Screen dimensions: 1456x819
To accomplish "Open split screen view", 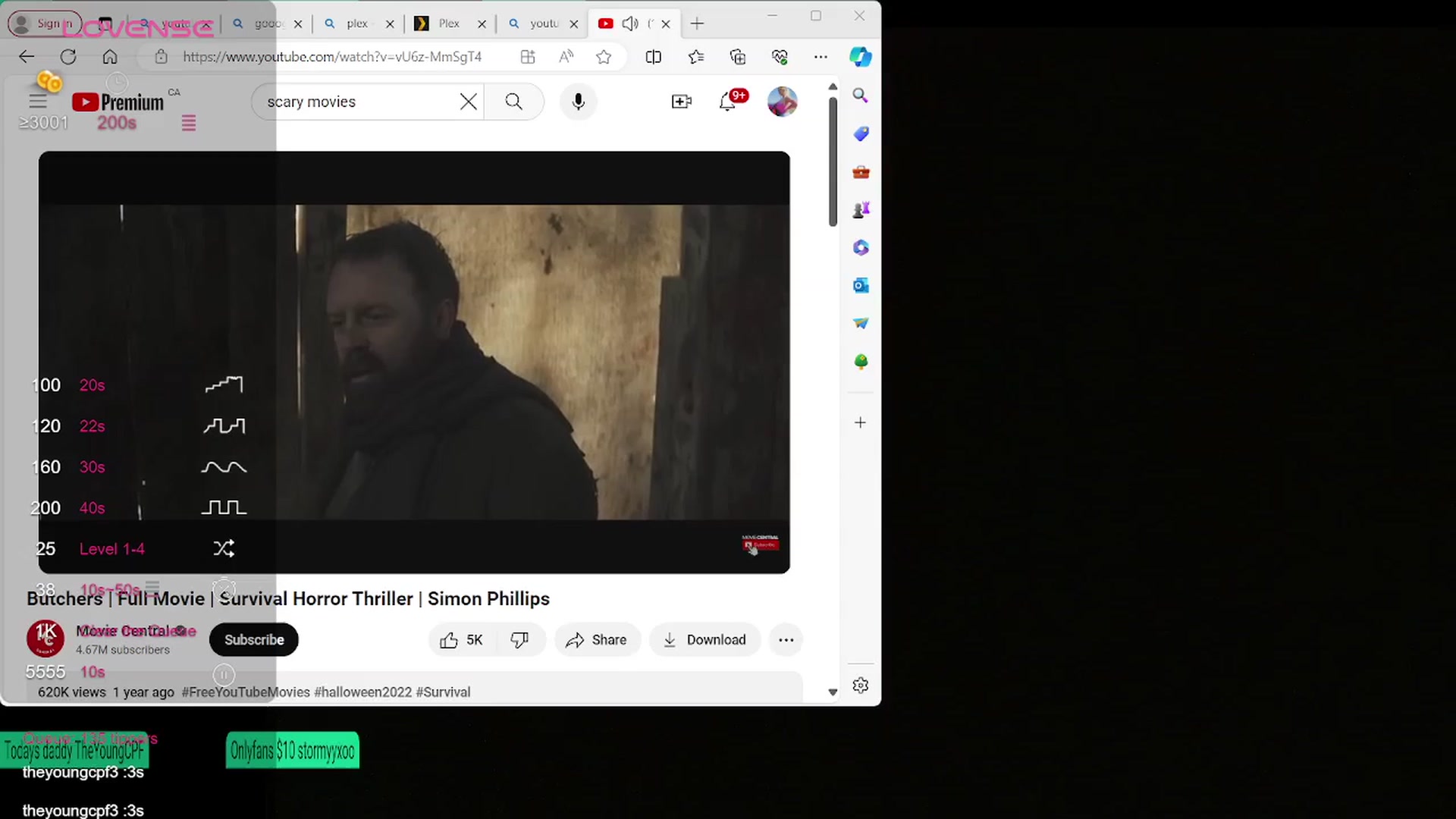I will (653, 57).
